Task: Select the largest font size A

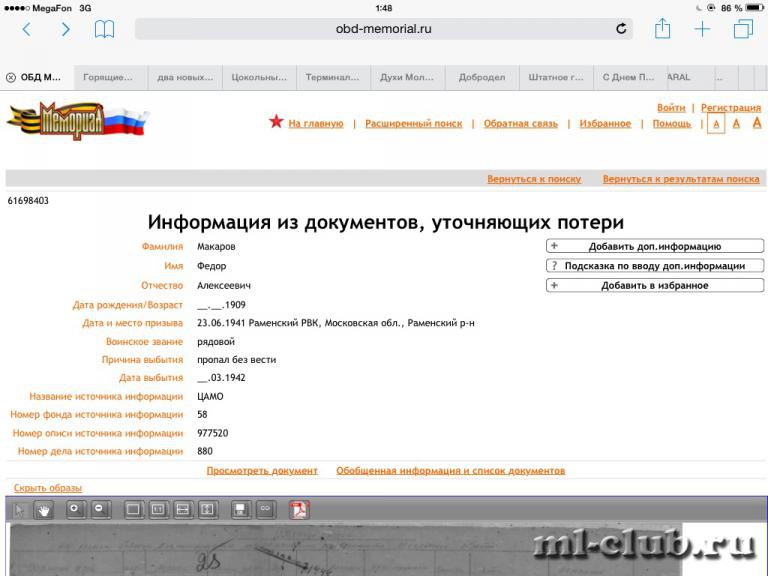Action: point(757,123)
